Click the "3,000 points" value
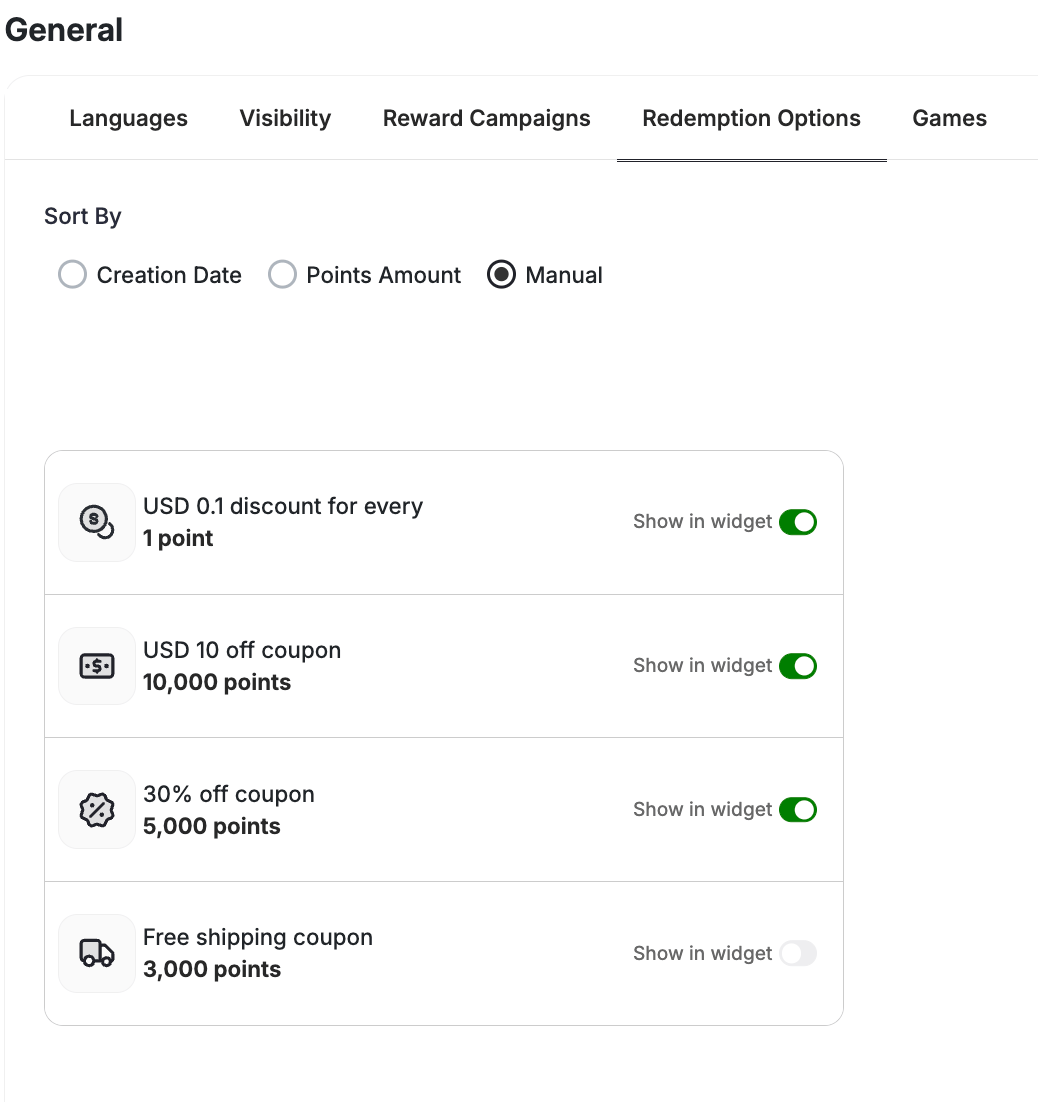The image size is (1038, 1102). (x=212, y=969)
